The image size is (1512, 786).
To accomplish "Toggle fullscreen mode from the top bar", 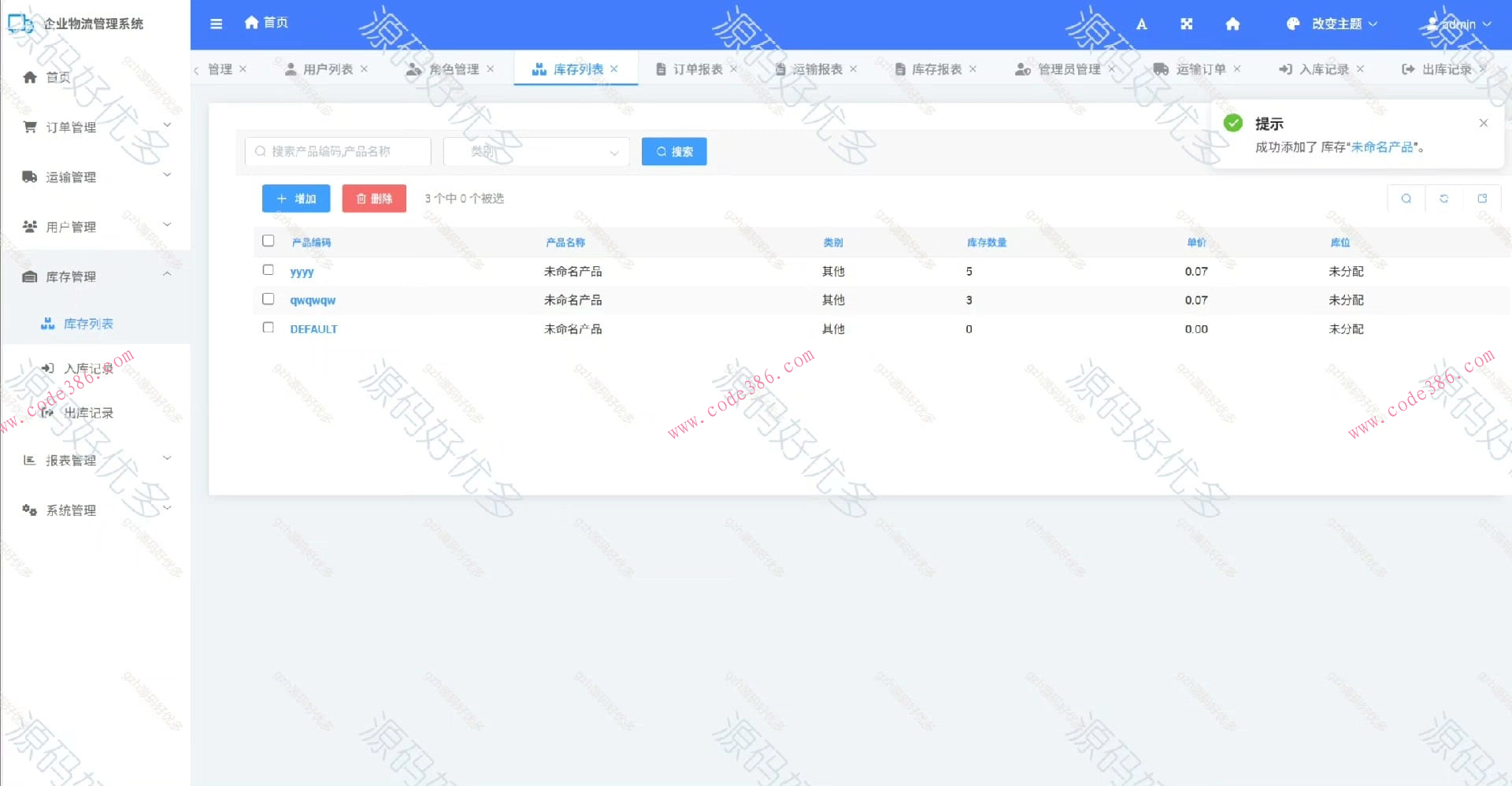I will coord(1186,24).
